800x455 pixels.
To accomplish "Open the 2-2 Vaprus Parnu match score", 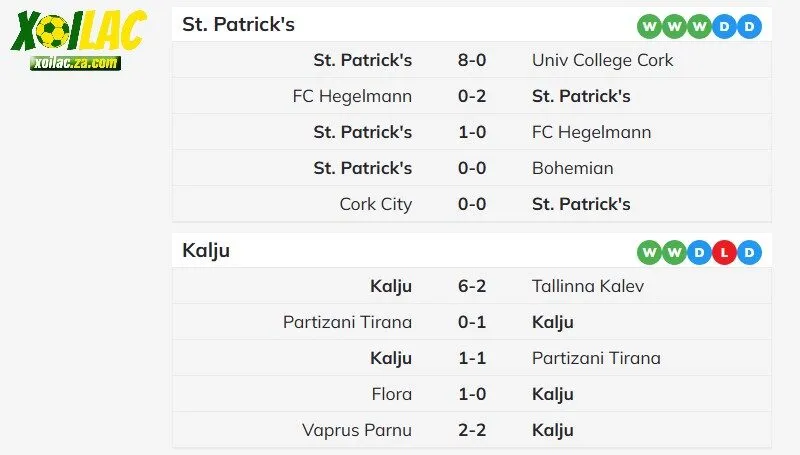I will pos(472,430).
